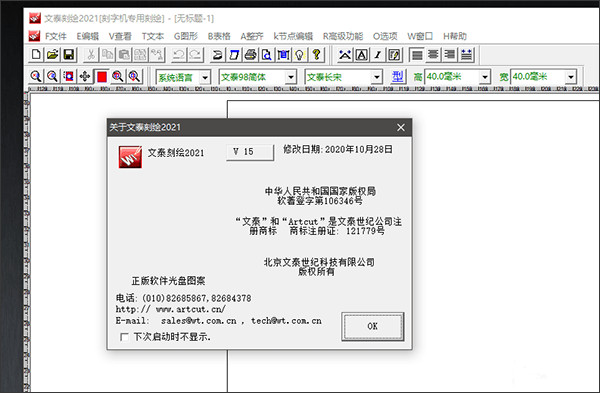
Task: Click the light bulb tips icon
Action: click(x=300, y=55)
